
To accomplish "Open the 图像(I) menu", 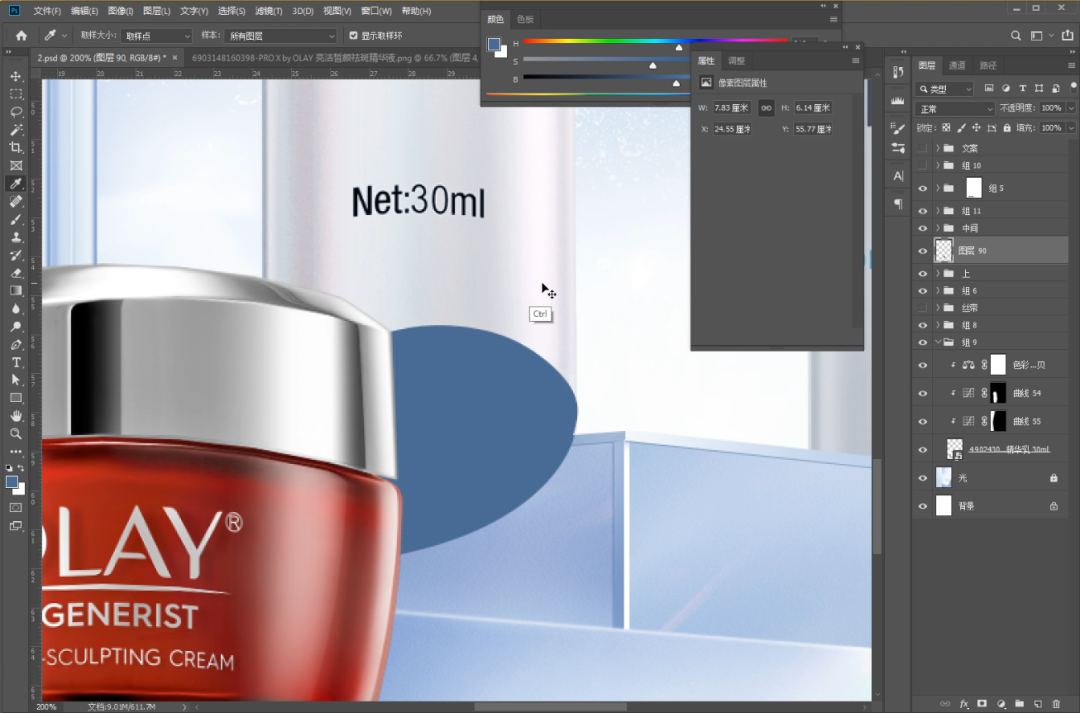I will click(x=121, y=11).
